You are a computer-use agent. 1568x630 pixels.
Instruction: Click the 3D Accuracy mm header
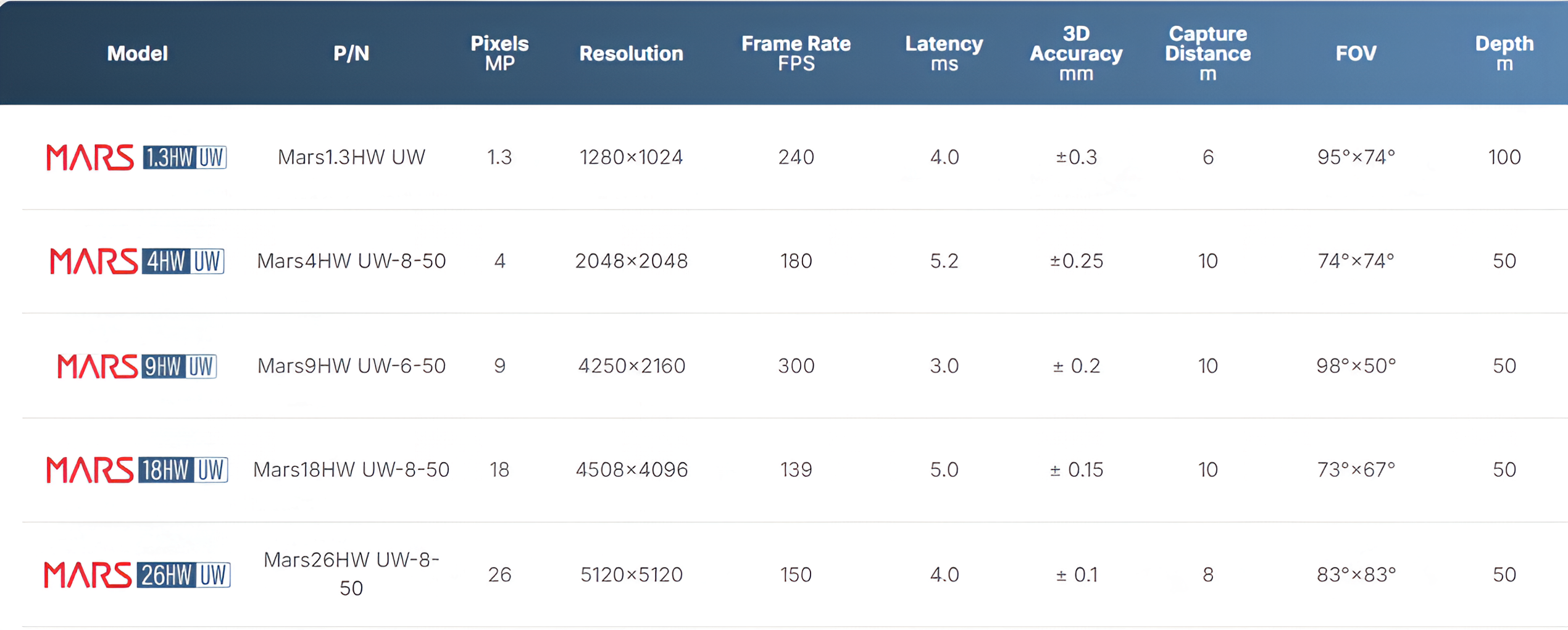(x=1076, y=54)
